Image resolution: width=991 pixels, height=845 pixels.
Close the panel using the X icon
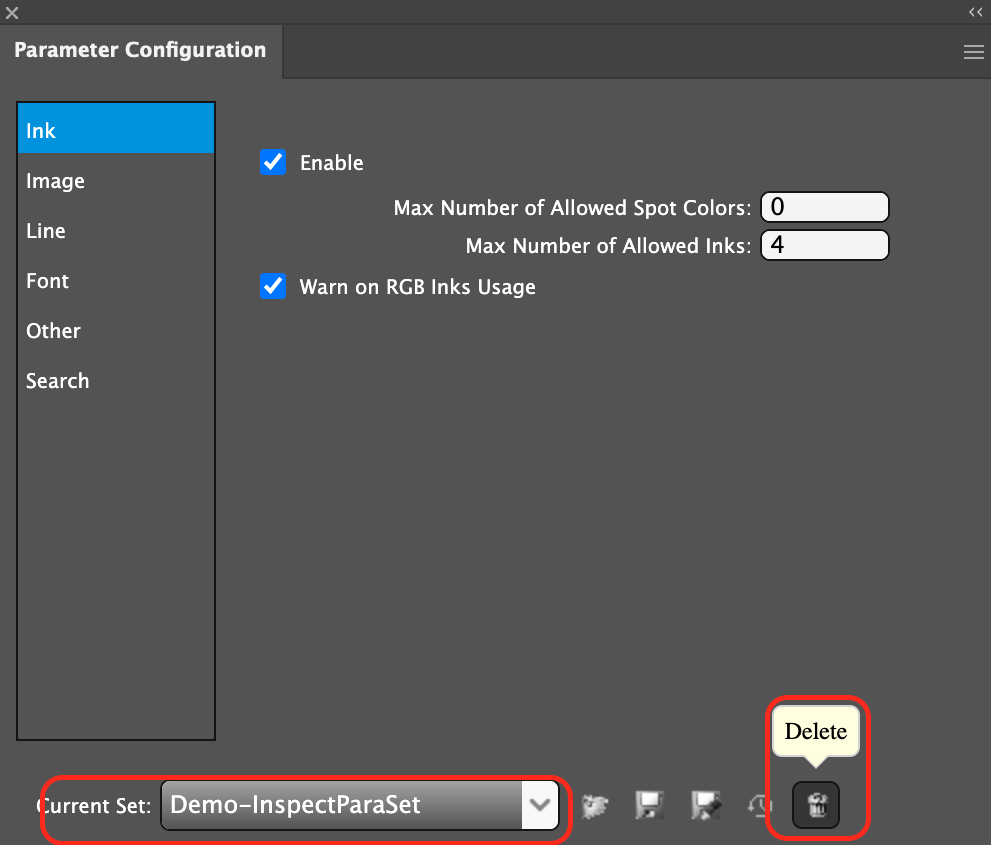[x=12, y=13]
